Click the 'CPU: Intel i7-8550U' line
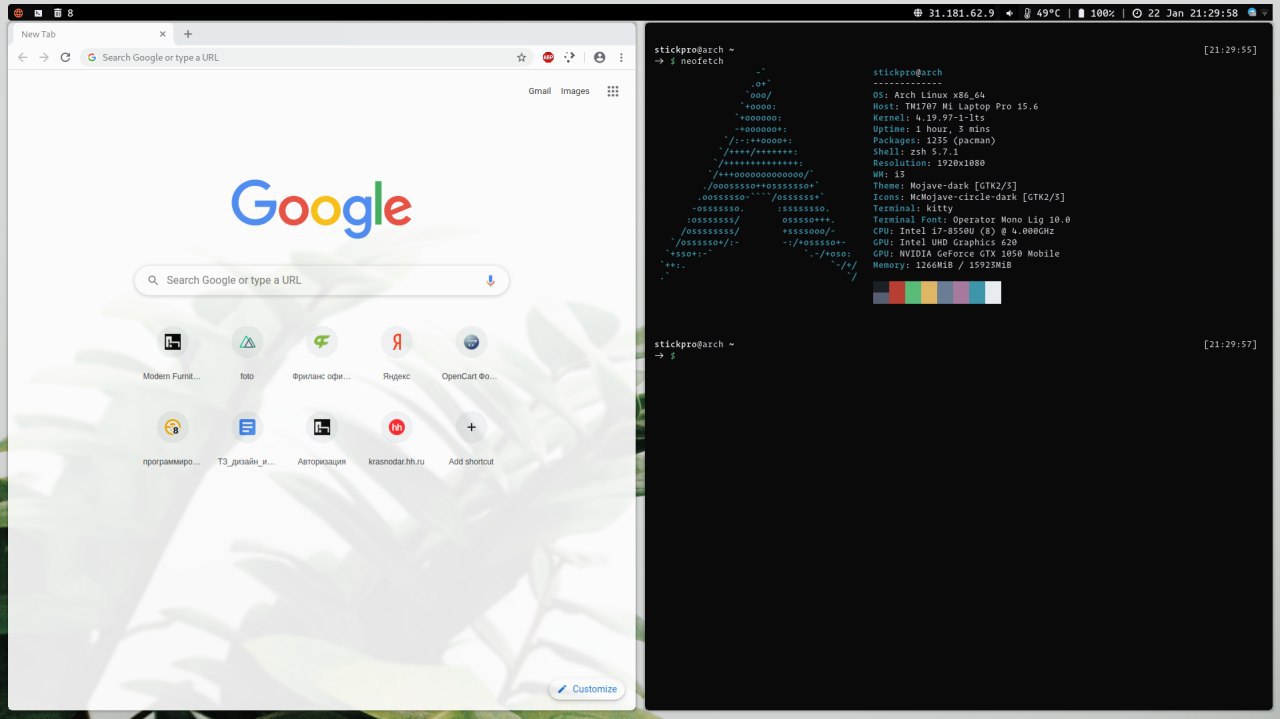Viewport: 1280px width, 719px height. tap(964, 231)
